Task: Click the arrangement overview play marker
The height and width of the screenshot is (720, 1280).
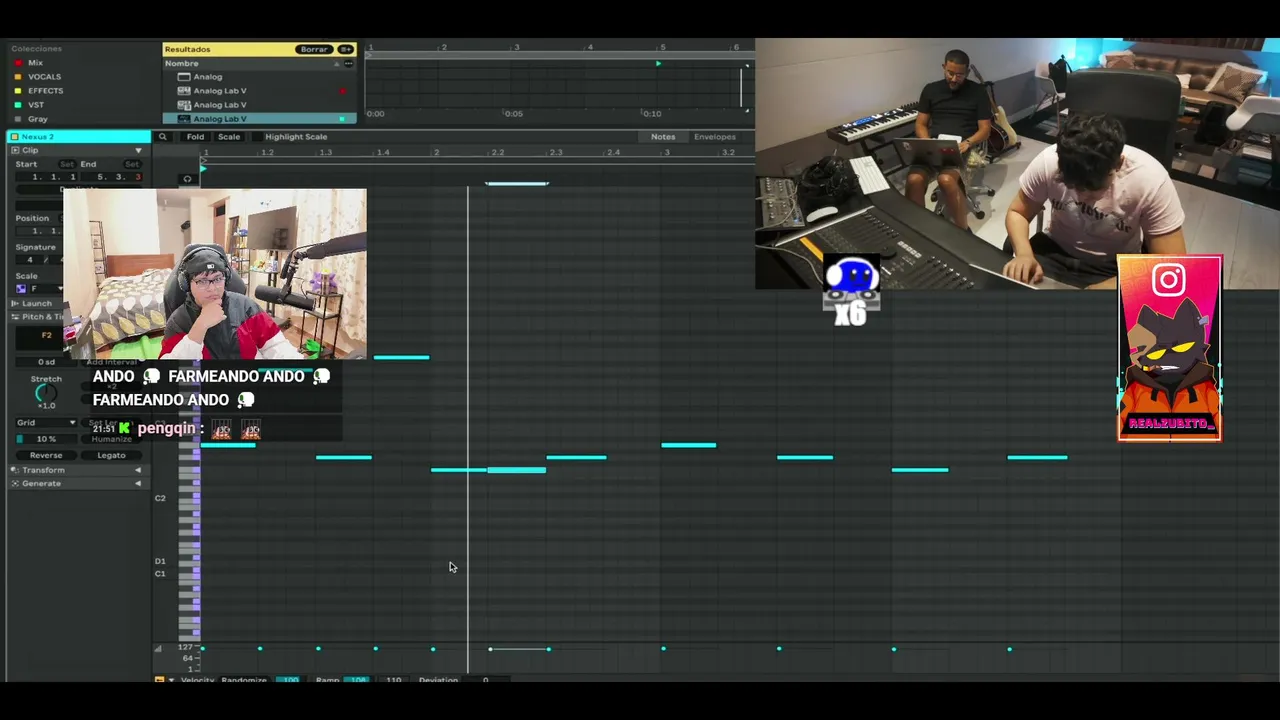Action: click(x=658, y=64)
